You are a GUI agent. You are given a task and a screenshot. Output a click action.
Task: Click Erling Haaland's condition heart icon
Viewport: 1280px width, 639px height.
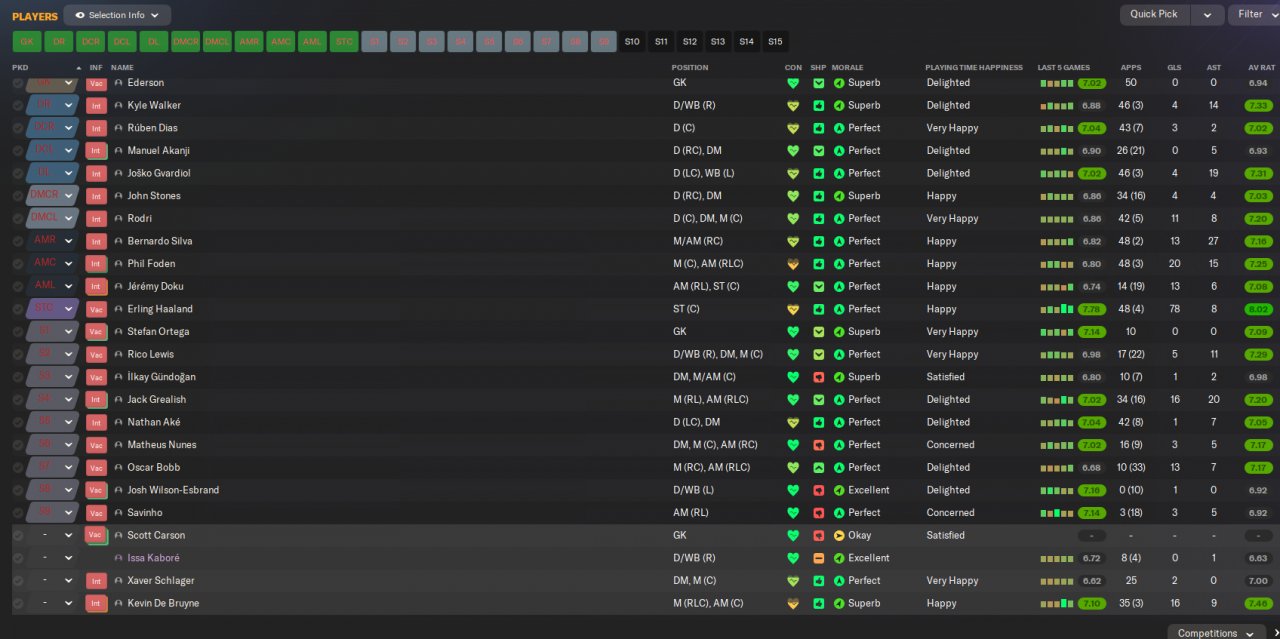(x=793, y=309)
